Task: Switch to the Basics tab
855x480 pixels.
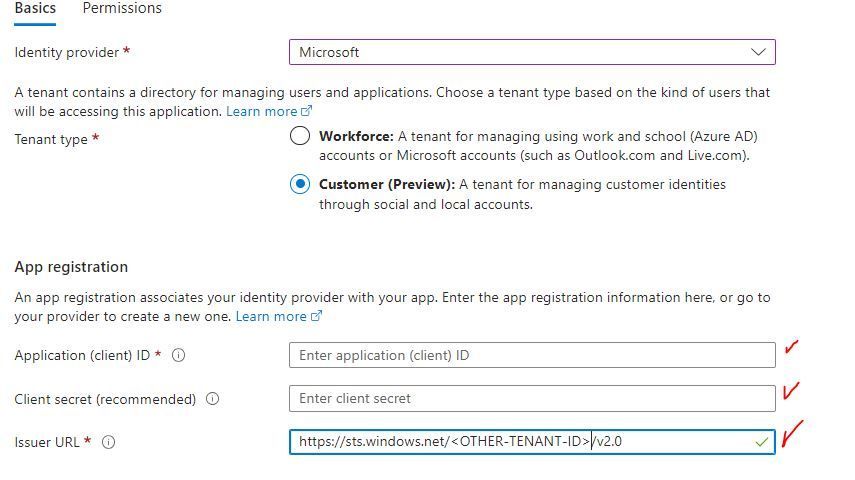Action: 35,9
